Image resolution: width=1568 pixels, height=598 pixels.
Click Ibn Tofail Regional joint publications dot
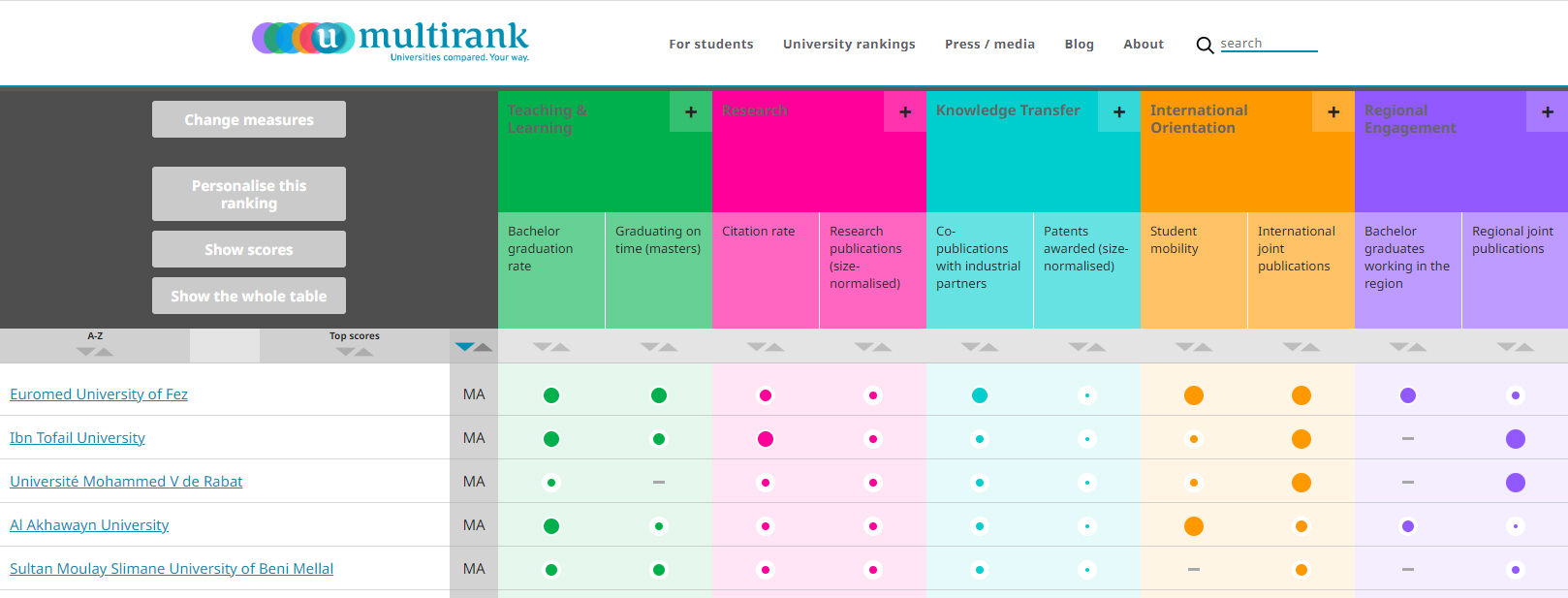pyautogui.click(x=1516, y=439)
